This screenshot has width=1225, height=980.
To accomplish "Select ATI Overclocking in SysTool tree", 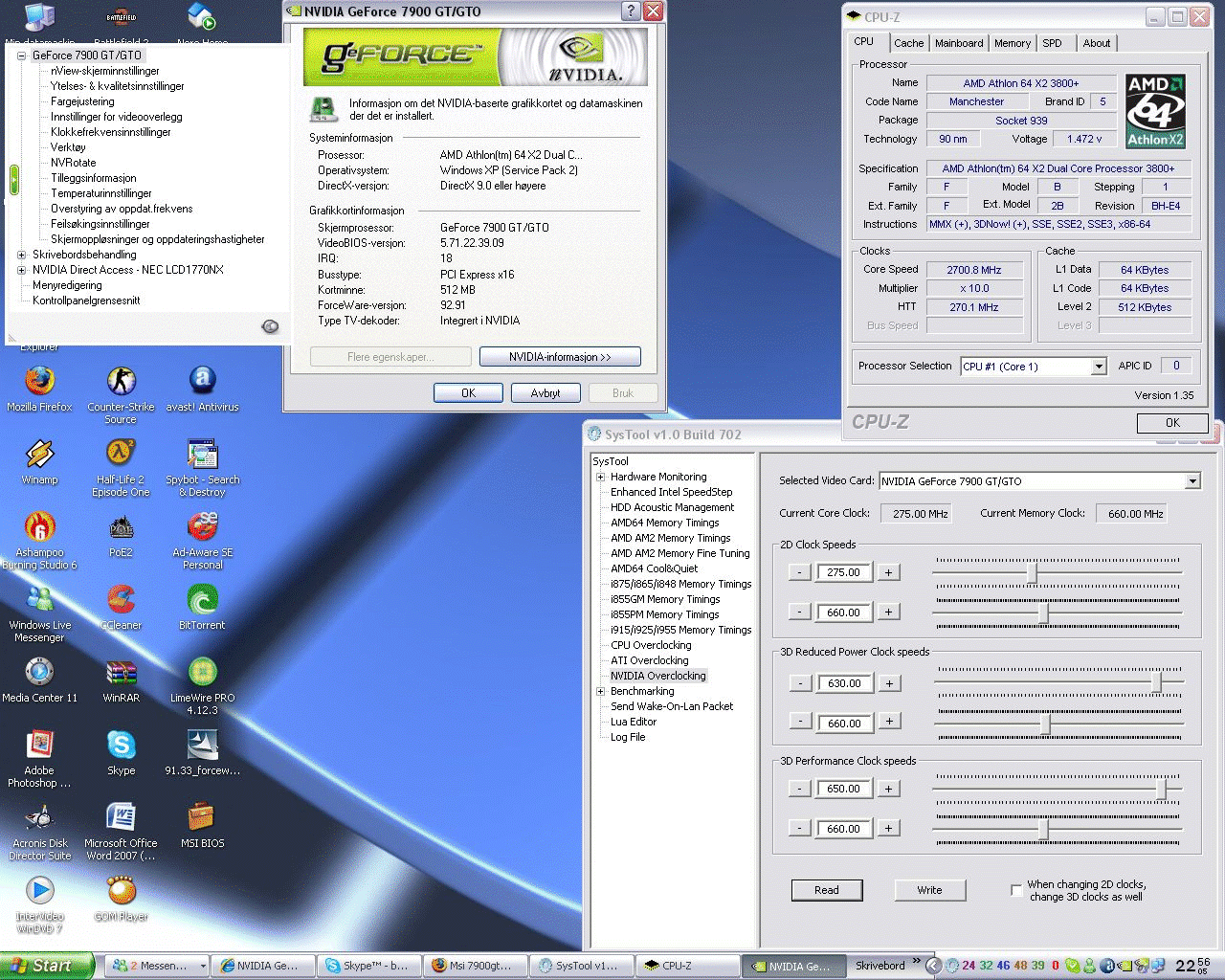I will click(650, 660).
